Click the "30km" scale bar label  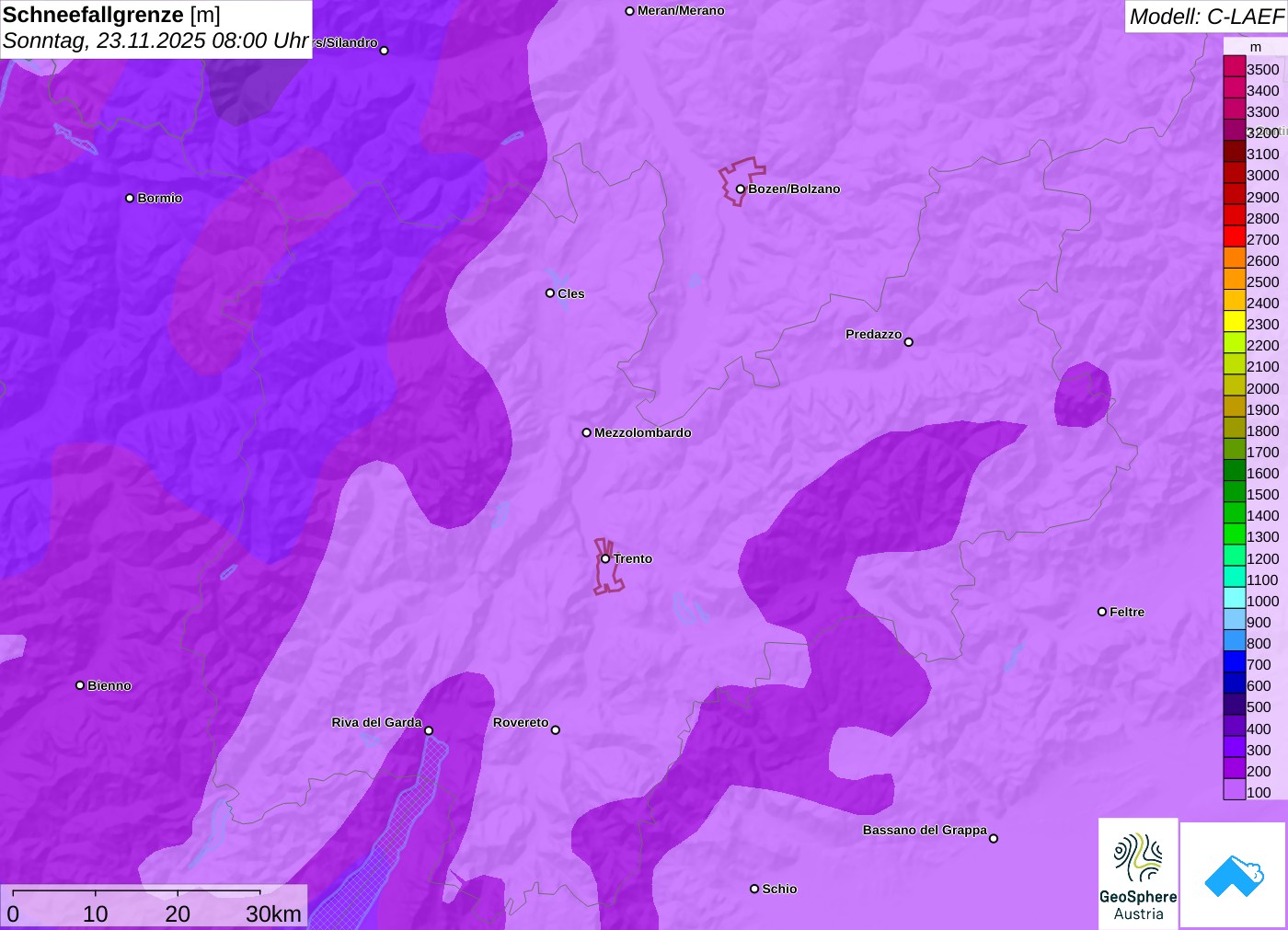[x=273, y=913]
